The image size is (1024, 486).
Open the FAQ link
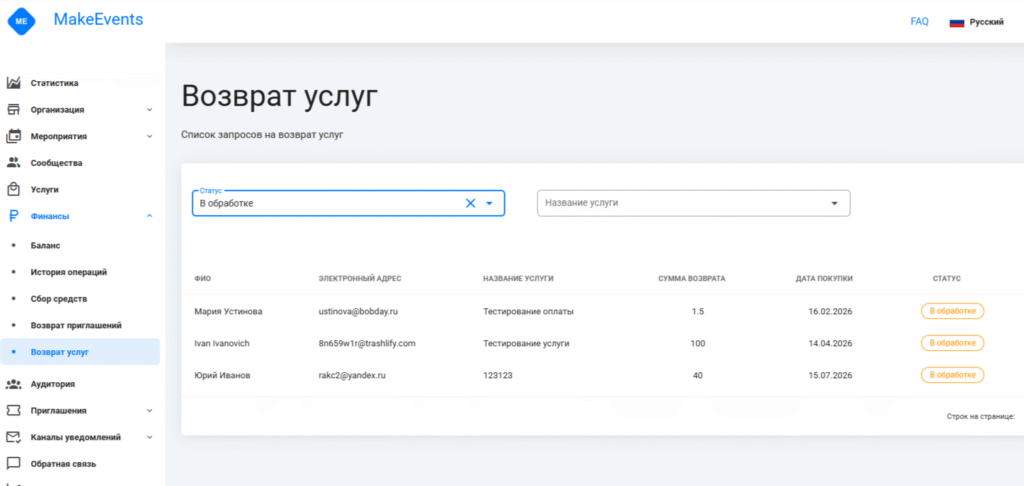pyautogui.click(x=920, y=22)
